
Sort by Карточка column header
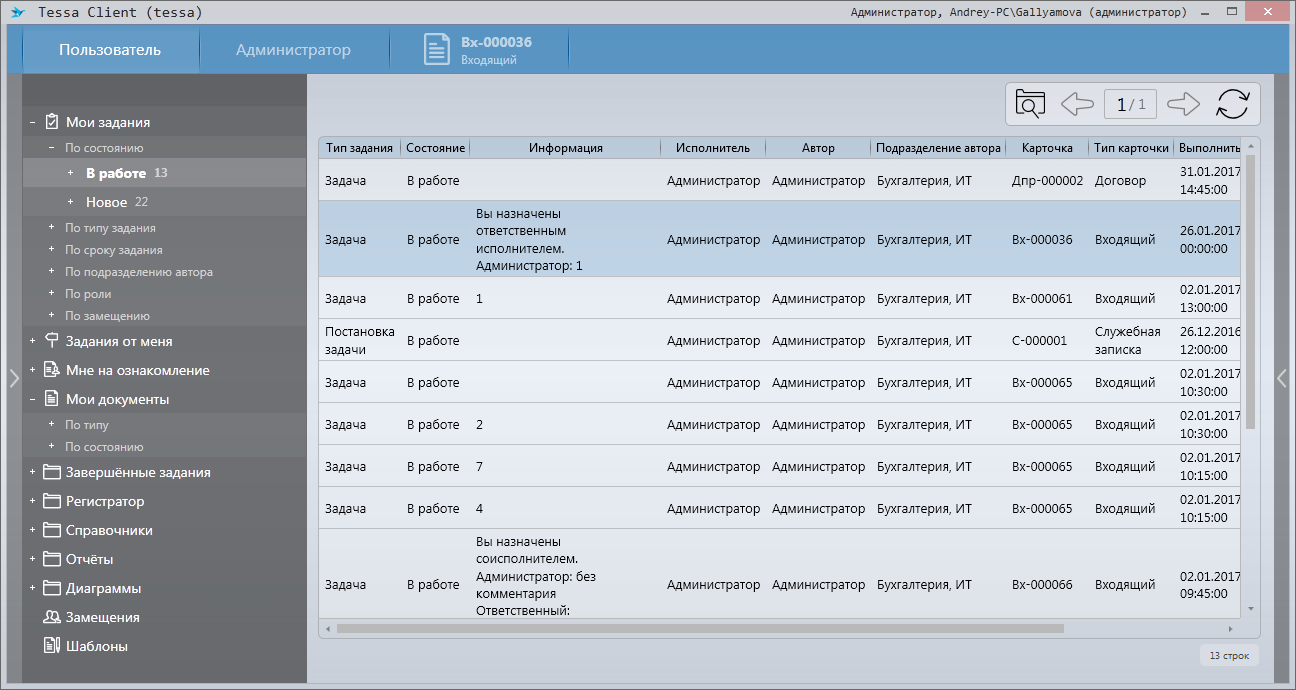pos(1047,148)
